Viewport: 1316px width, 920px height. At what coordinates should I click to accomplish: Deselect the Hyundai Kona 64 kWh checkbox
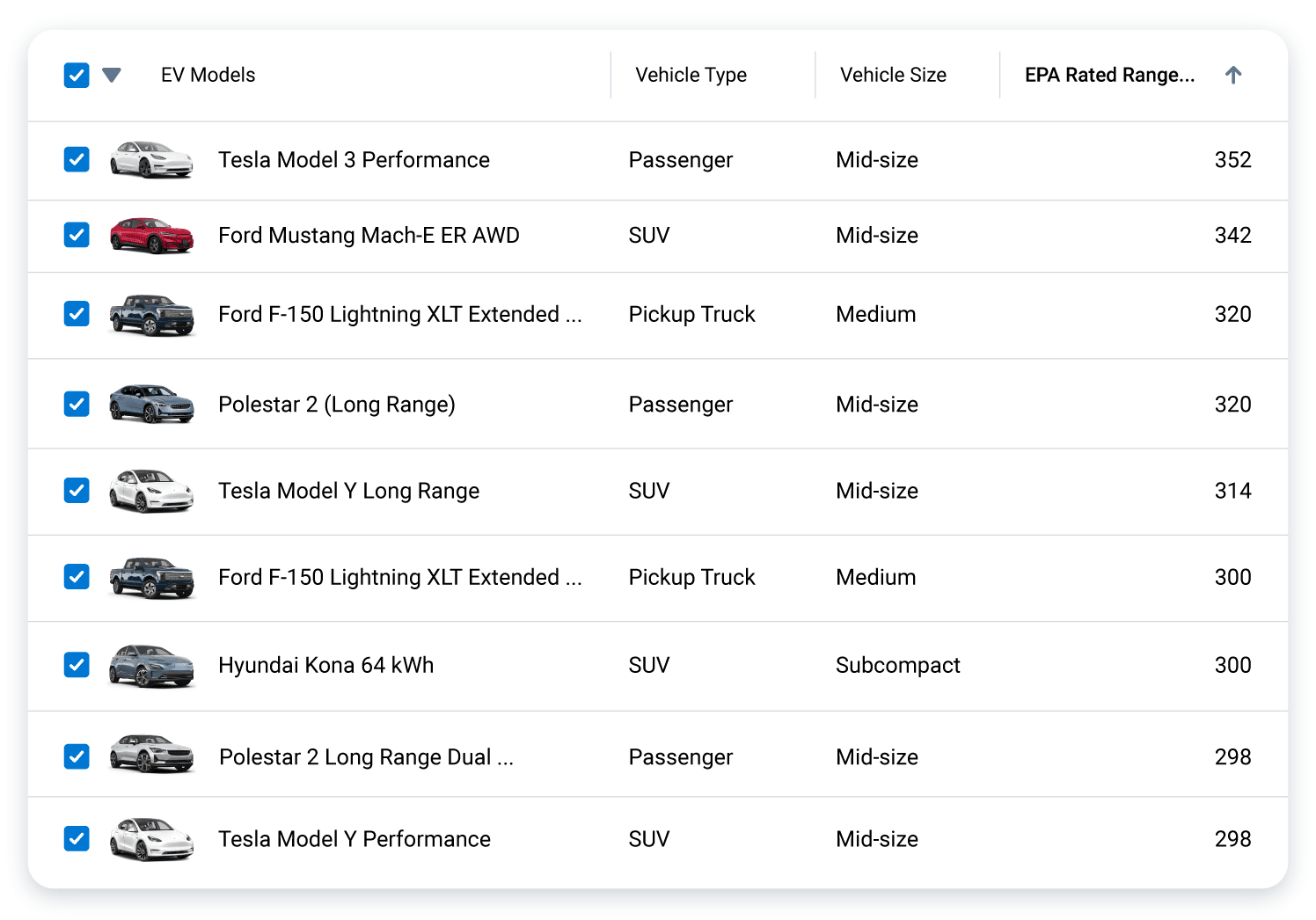(x=77, y=665)
